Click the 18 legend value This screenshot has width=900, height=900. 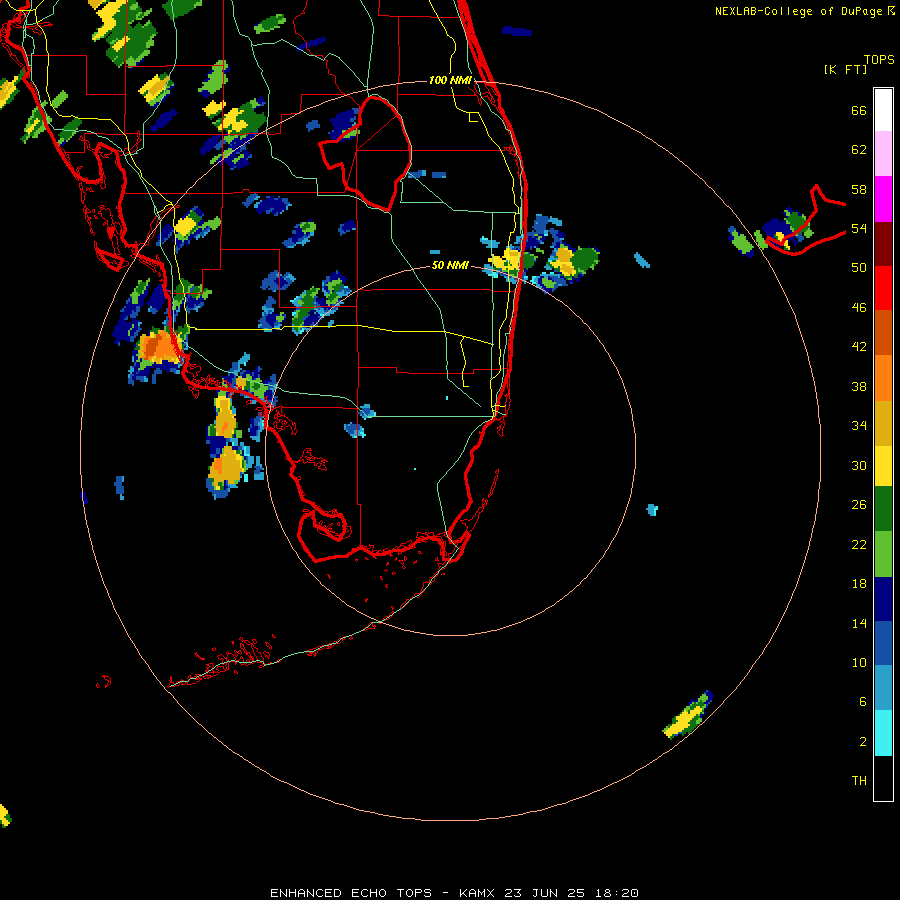[x=859, y=584]
